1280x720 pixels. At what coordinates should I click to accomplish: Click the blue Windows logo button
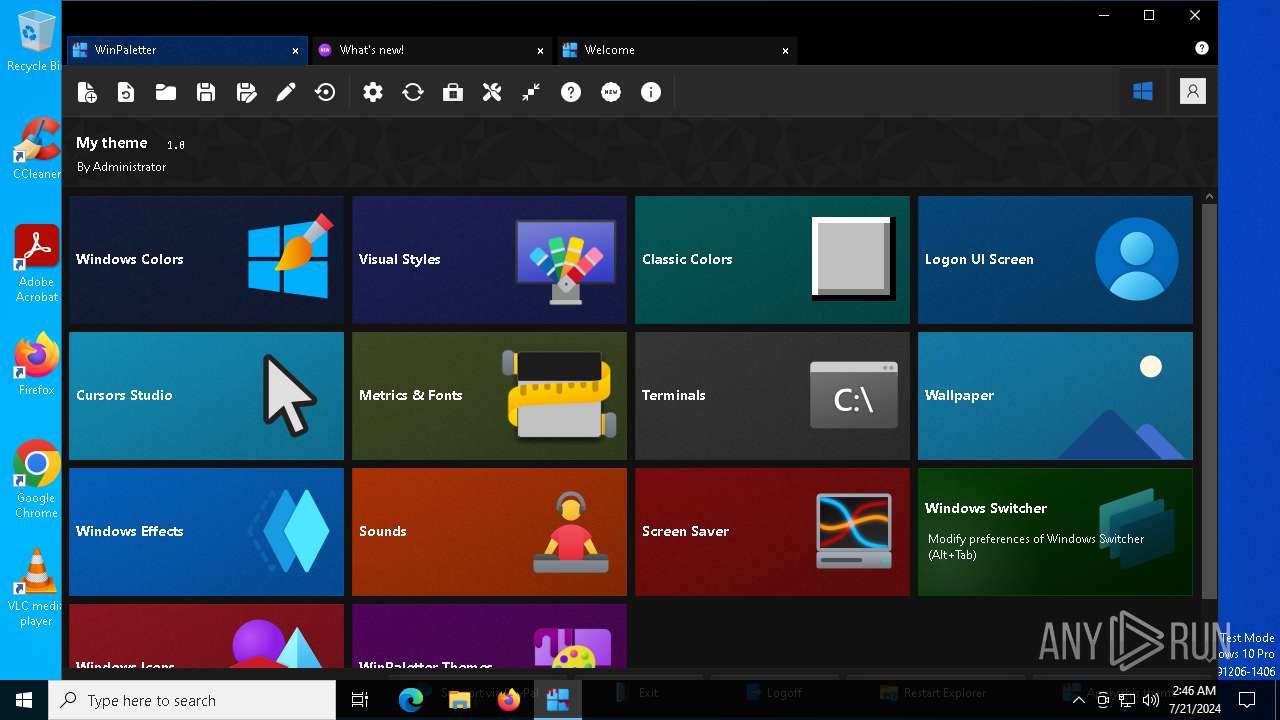click(1143, 92)
